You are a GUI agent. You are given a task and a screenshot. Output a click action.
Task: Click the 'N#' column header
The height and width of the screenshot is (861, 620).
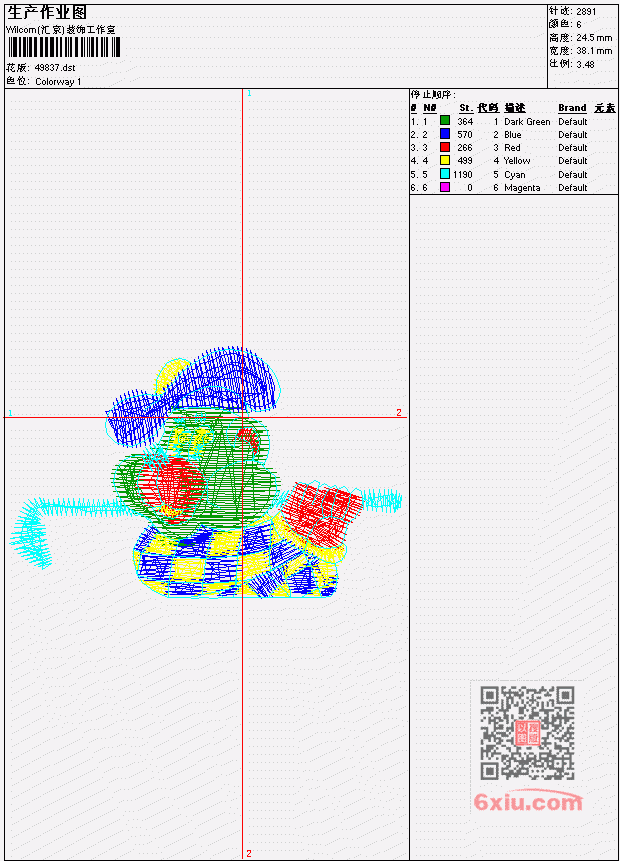tap(429, 108)
